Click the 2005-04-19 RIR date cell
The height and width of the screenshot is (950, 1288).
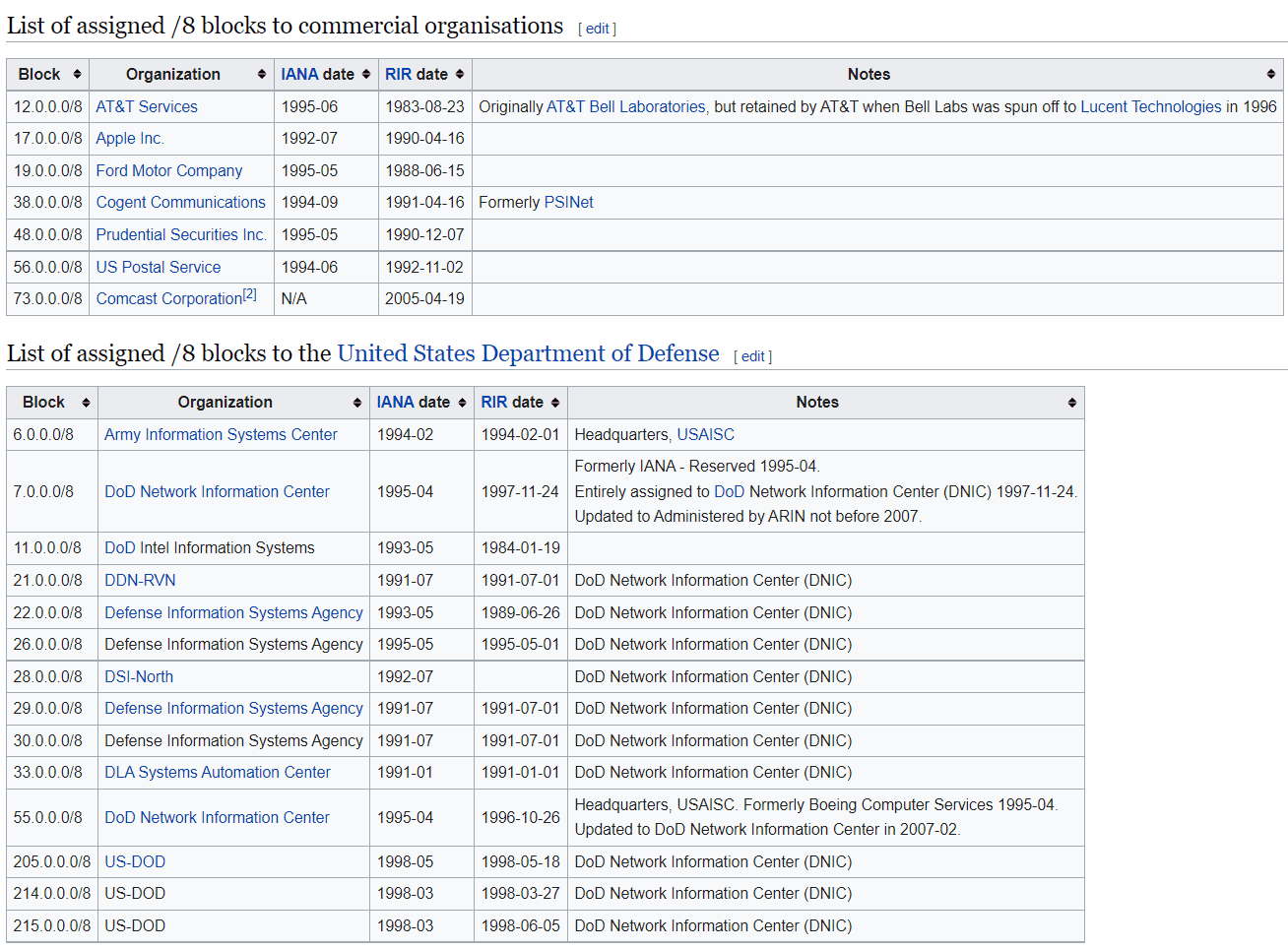[425, 299]
